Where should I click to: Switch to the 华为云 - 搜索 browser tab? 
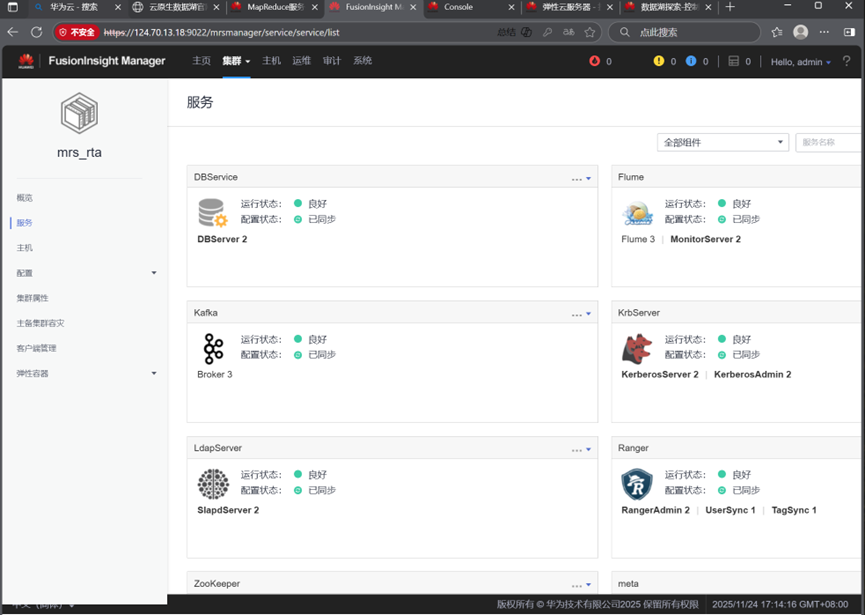pos(77,8)
